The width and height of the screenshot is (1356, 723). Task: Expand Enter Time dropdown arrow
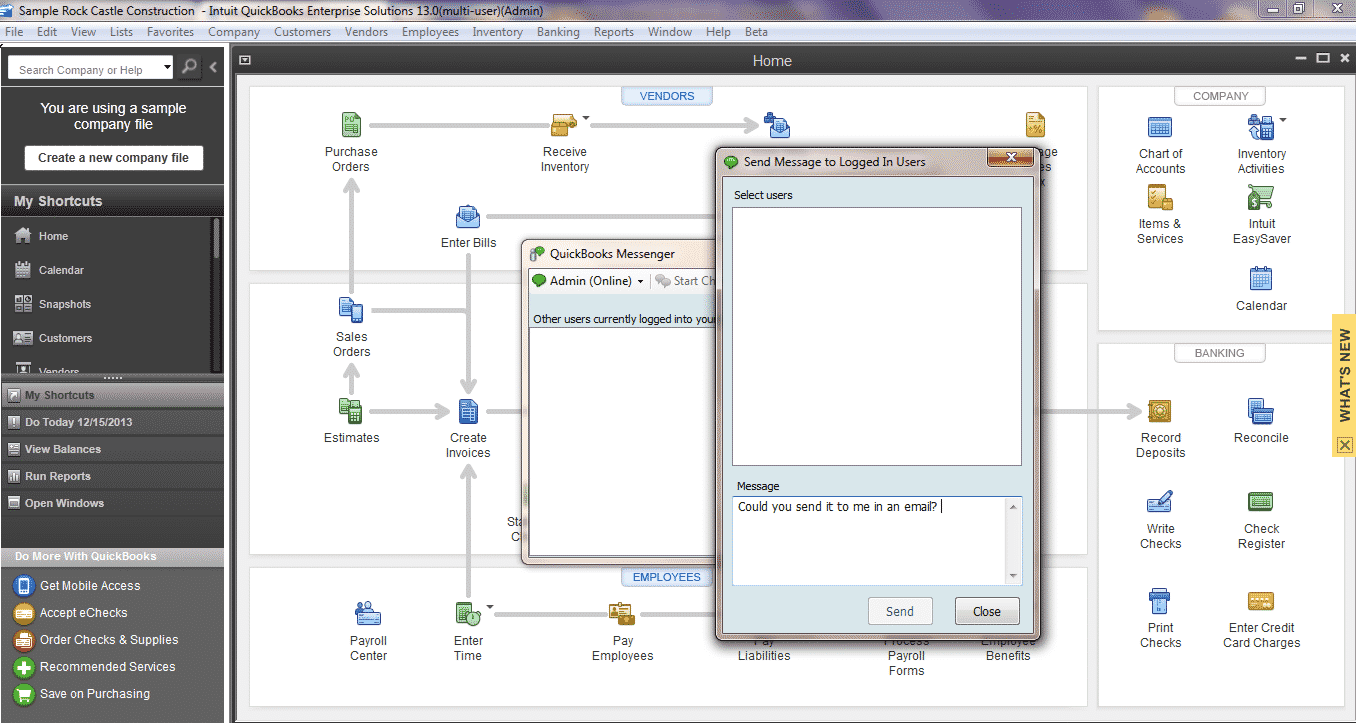(x=489, y=606)
